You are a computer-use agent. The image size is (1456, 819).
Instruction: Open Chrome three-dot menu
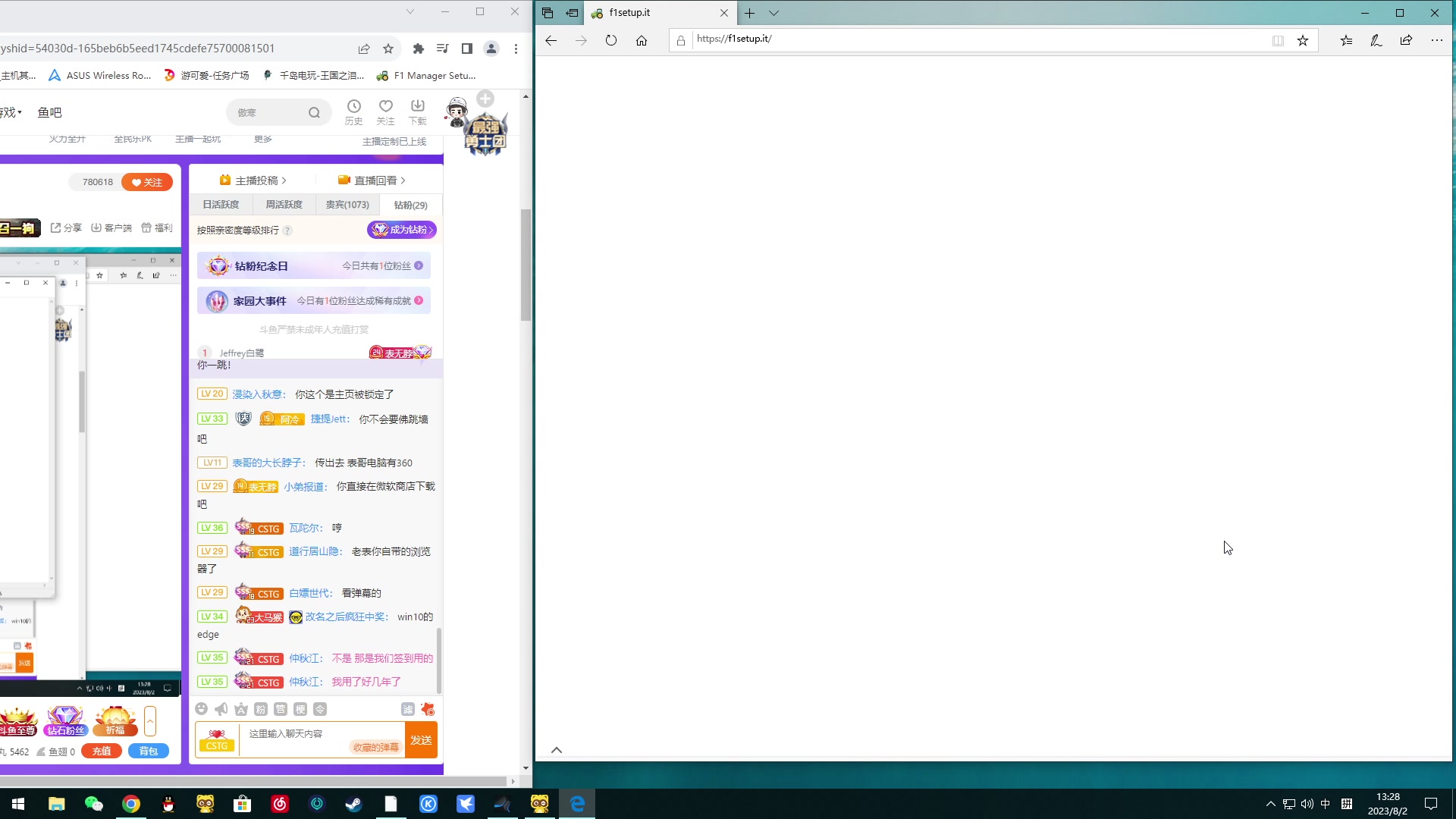click(x=516, y=49)
